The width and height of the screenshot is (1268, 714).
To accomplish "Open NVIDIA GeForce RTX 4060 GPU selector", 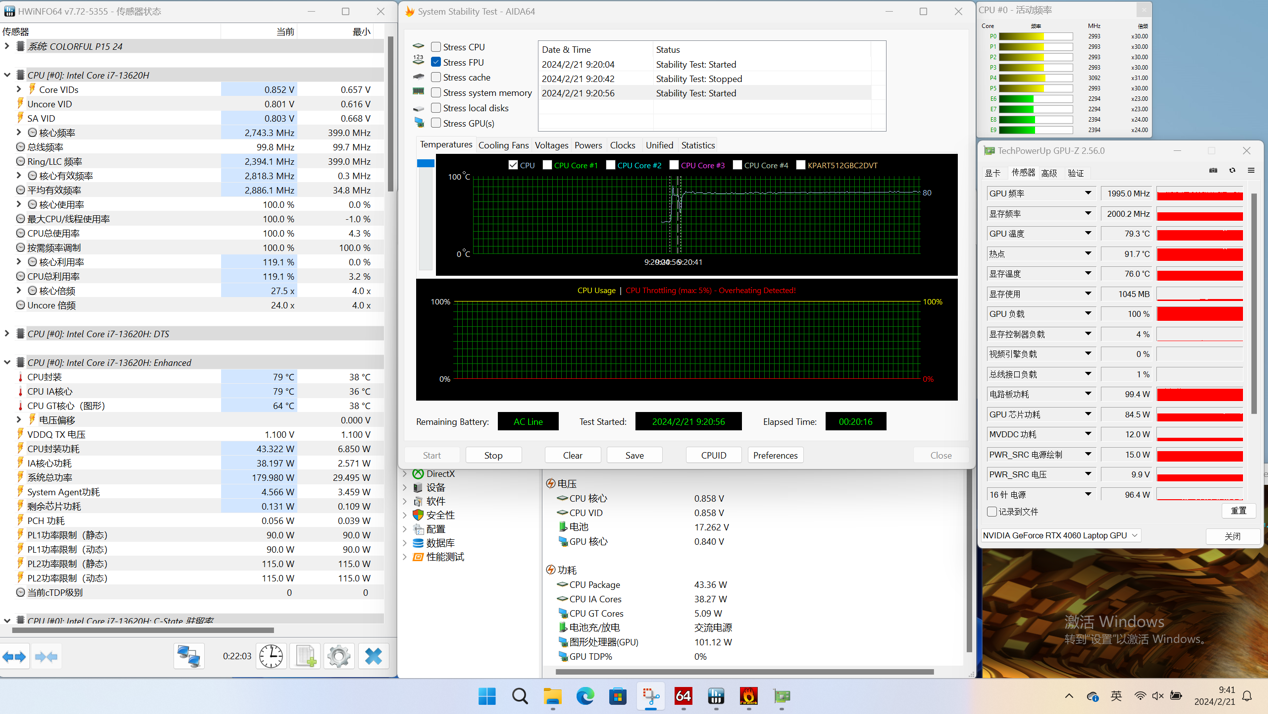I will click(1061, 536).
